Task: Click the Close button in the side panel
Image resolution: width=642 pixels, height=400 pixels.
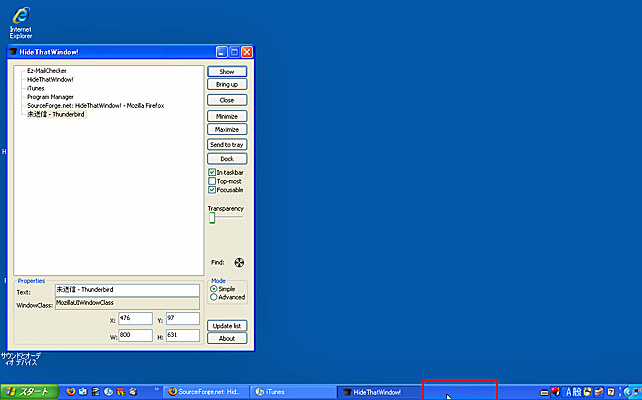Action: click(227, 100)
